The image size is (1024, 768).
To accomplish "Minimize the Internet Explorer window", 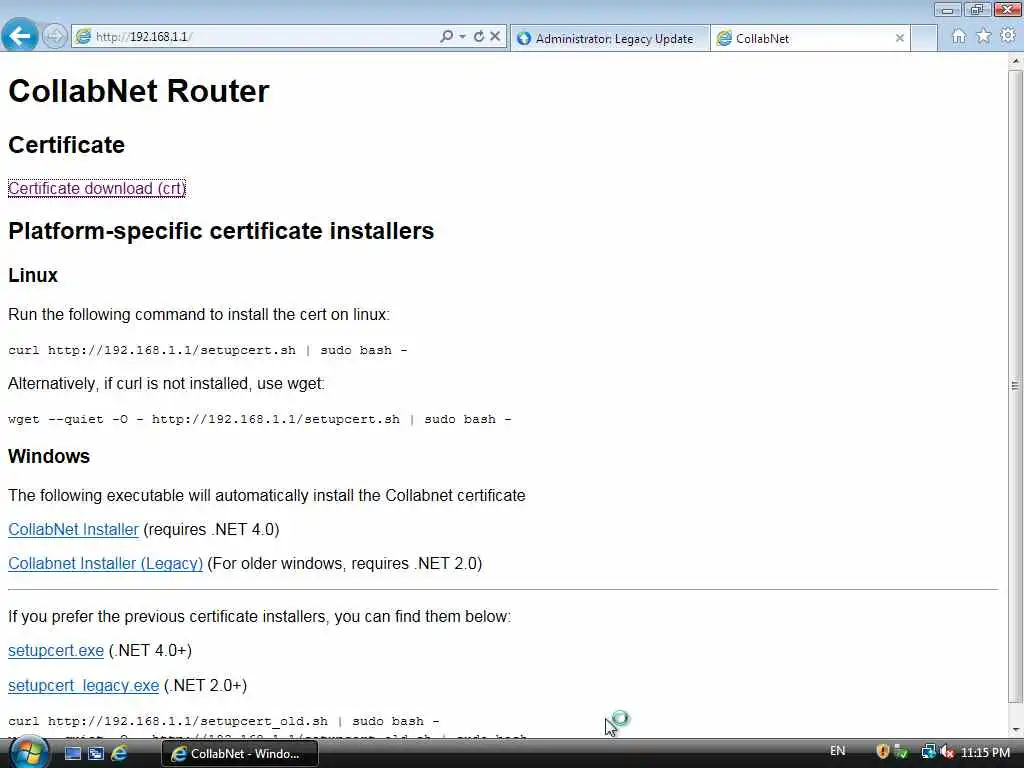I will 947,9.
